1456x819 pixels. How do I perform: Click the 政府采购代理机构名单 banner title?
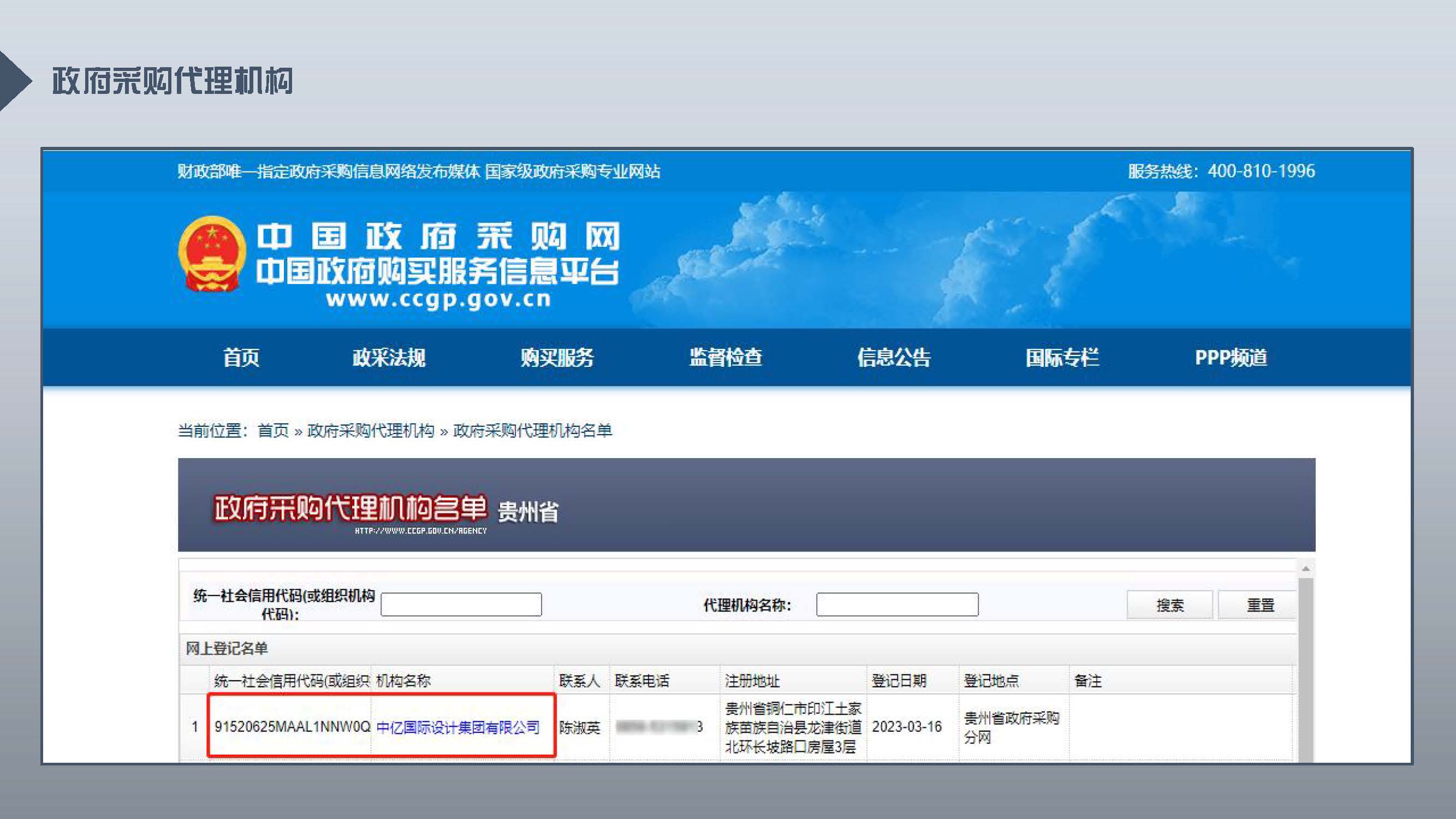click(x=350, y=508)
